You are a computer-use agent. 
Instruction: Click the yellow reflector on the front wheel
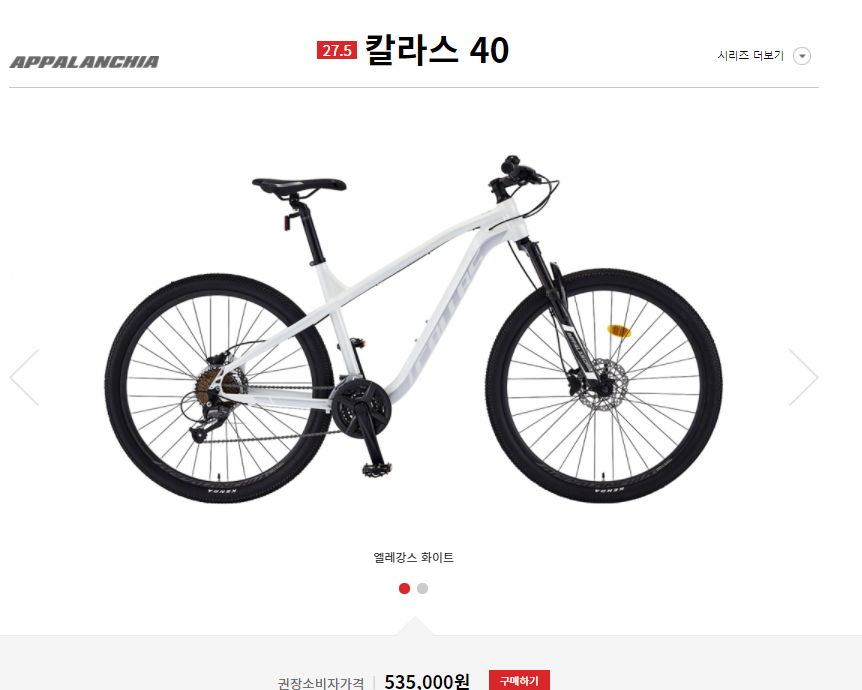pyautogui.click(x=618, y=331)
